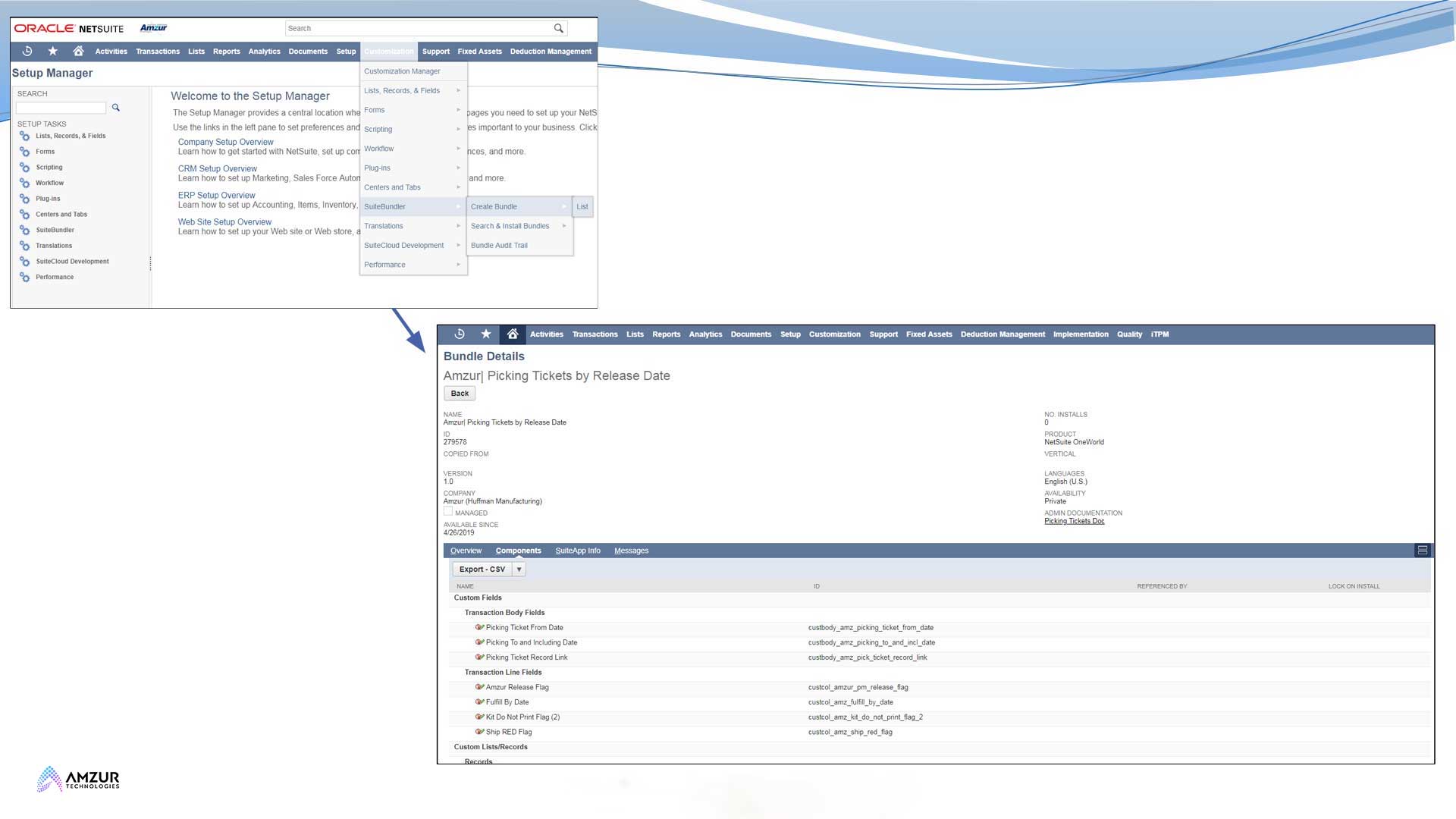Click icon next to Amzur Release Flag
This screenshot has height=819, width=1456.
click(x=479, y=687)
